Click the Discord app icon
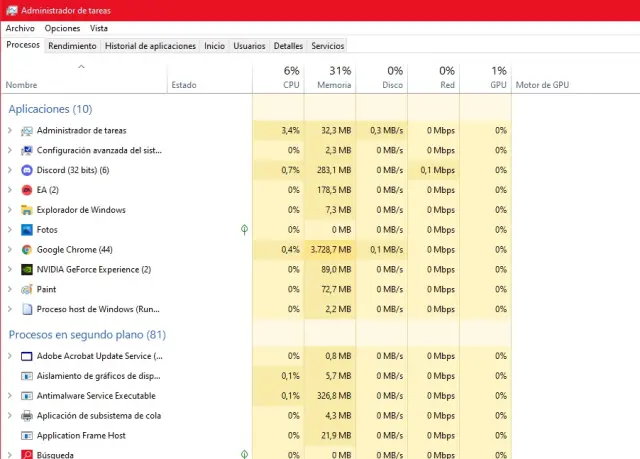Image resolution: width=640 pixels, height=459 pixels. point(27,170)
